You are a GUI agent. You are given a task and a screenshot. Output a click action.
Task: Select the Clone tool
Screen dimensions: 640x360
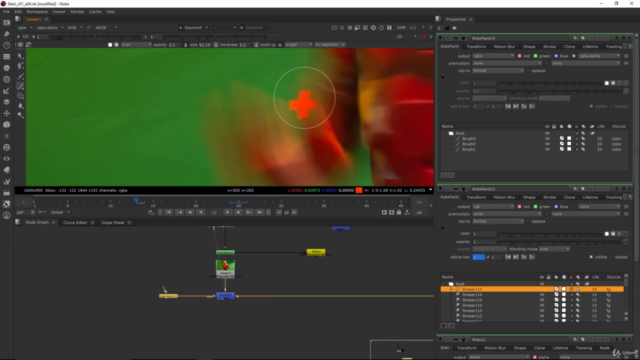[x=20, y=96]
